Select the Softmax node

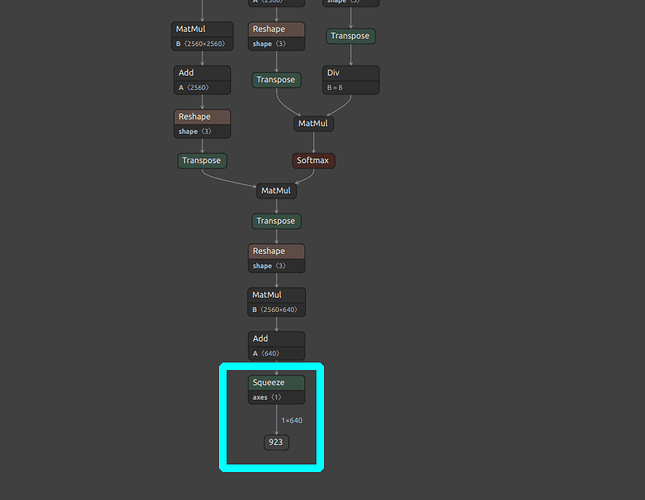(x=313, y=160)
